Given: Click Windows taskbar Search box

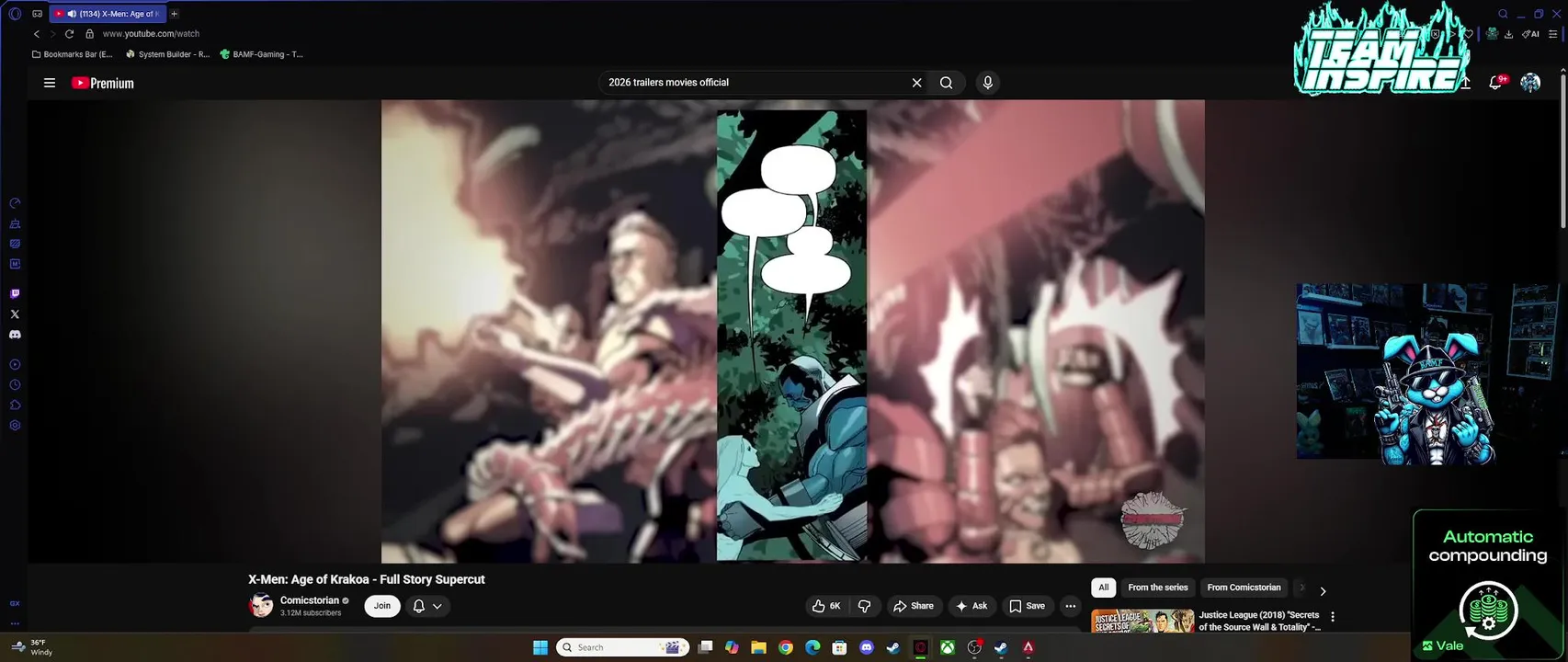Looking at the screenshot, I should click(624, 647).
